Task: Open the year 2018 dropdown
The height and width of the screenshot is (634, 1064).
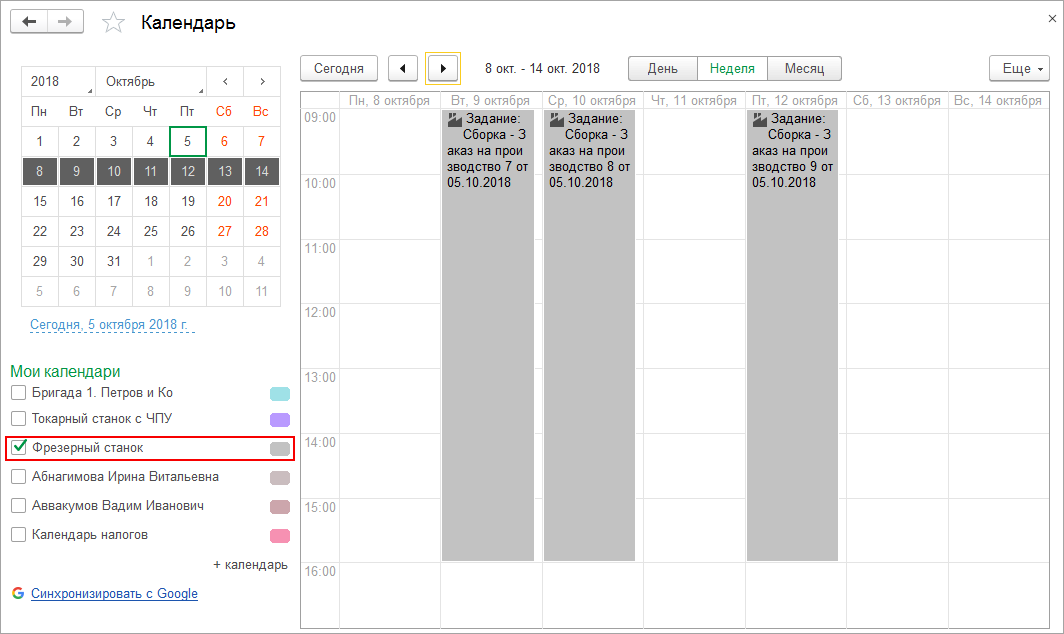Action: coord(58,81)
